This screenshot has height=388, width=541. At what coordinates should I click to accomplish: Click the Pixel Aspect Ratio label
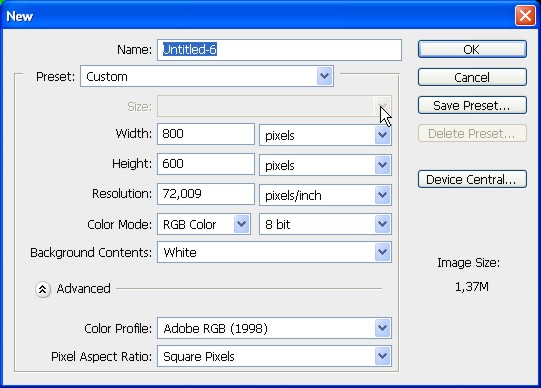(101, 357)
